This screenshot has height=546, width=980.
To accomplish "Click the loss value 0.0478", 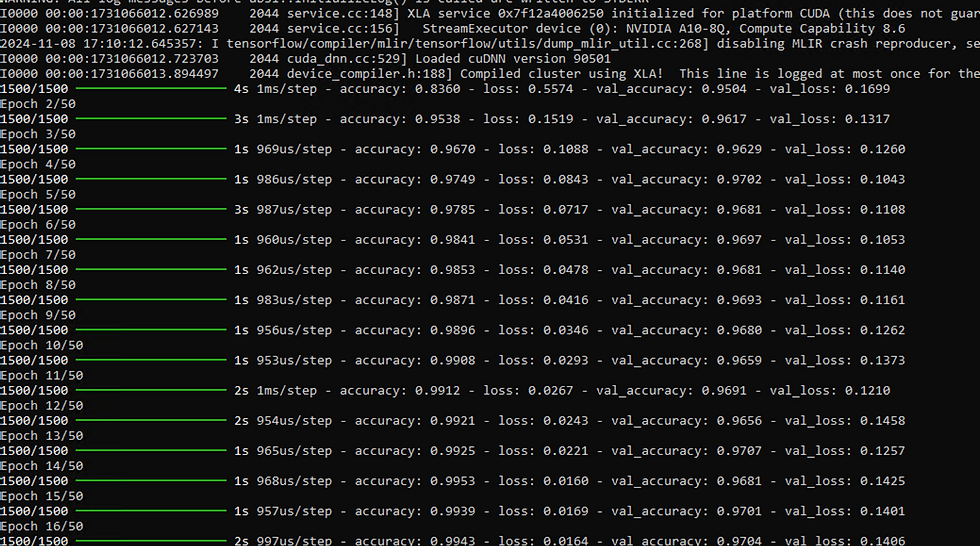I will (x=566, y=270).
